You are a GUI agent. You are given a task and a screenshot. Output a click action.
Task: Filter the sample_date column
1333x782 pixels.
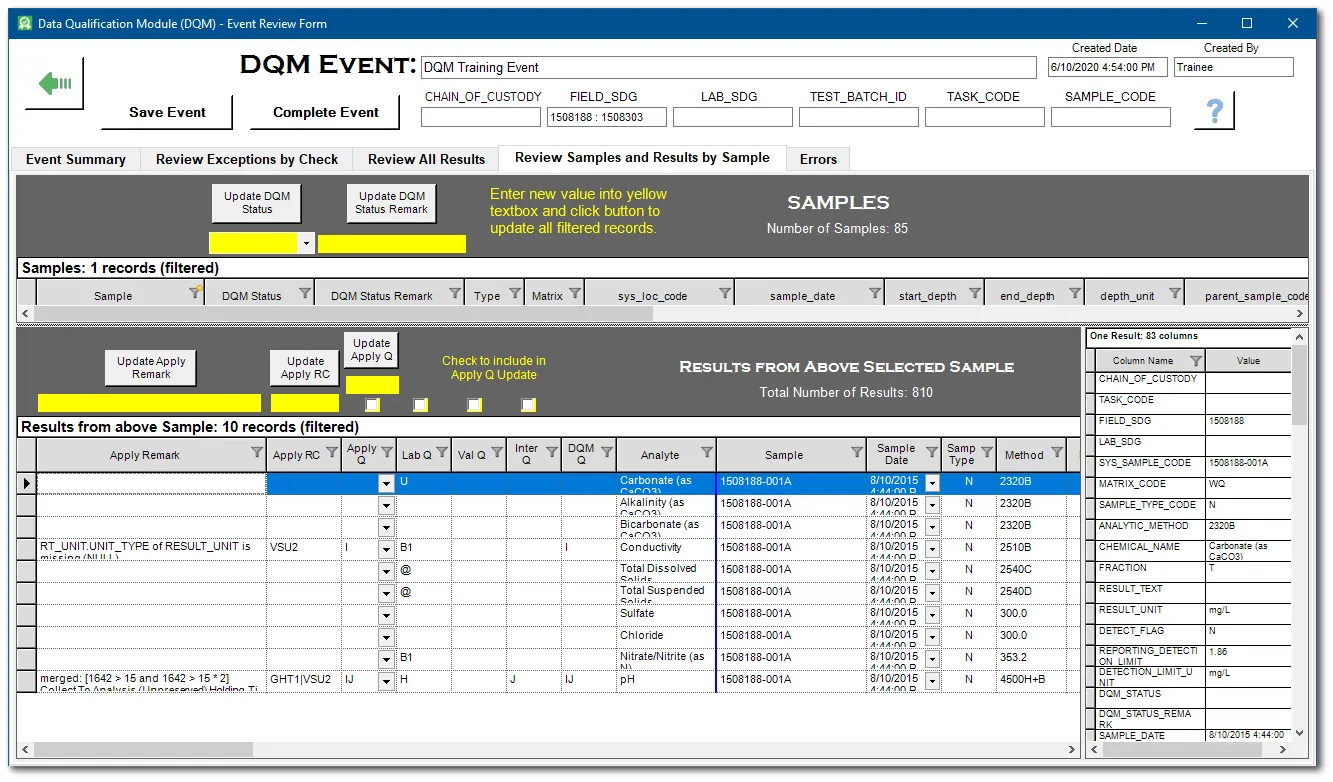point(875,294)
